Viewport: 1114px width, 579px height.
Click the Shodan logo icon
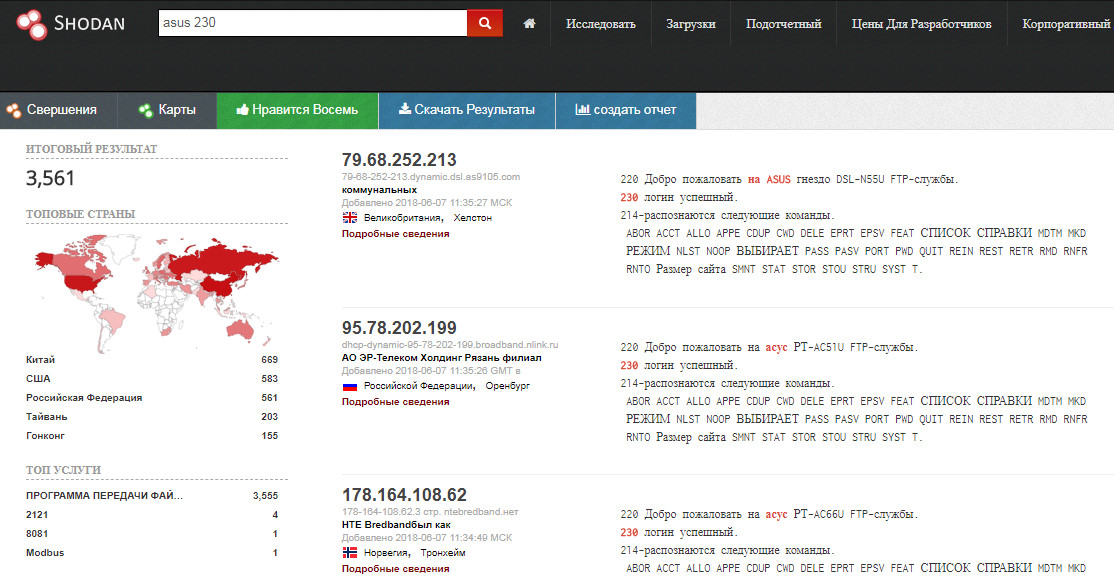pos(32,24)
